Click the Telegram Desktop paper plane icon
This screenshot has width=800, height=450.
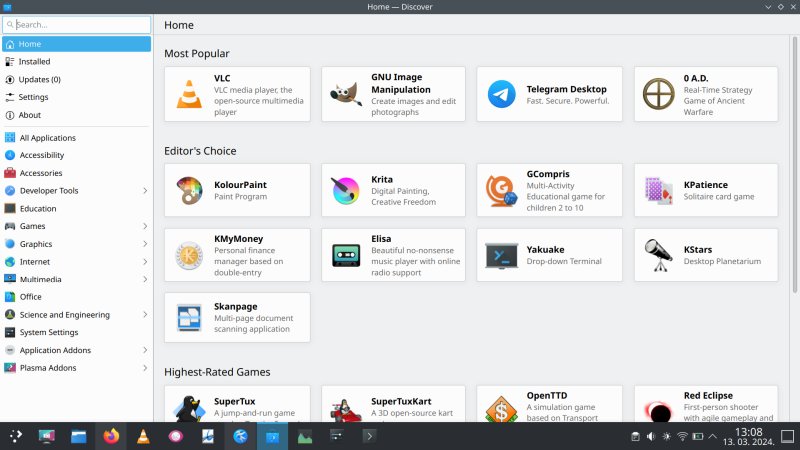click(x=501, y=94)
